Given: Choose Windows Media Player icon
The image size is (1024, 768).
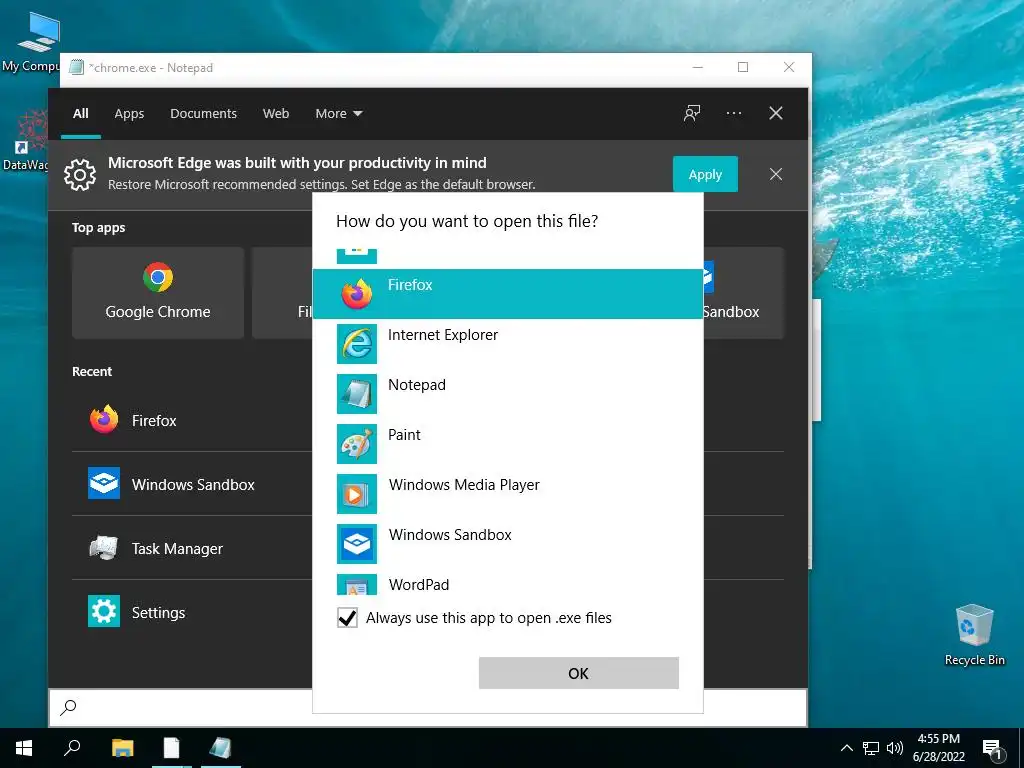Looking at the screenshot, I should click(x=357, y=494).
